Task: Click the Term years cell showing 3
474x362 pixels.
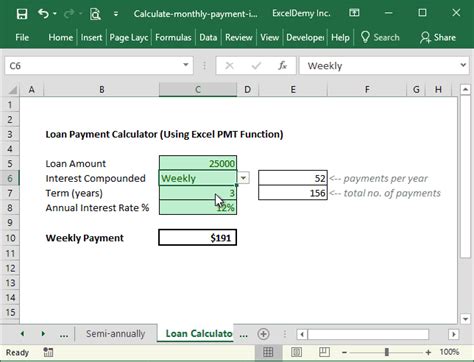Action: coord(198,193)
